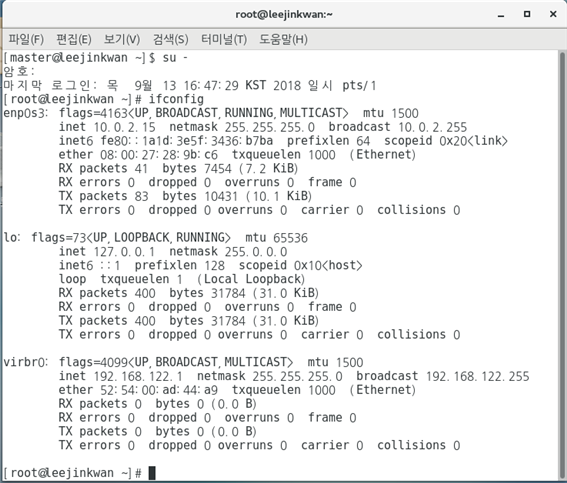Open the 터미널(T) menu

pos(224,39)
